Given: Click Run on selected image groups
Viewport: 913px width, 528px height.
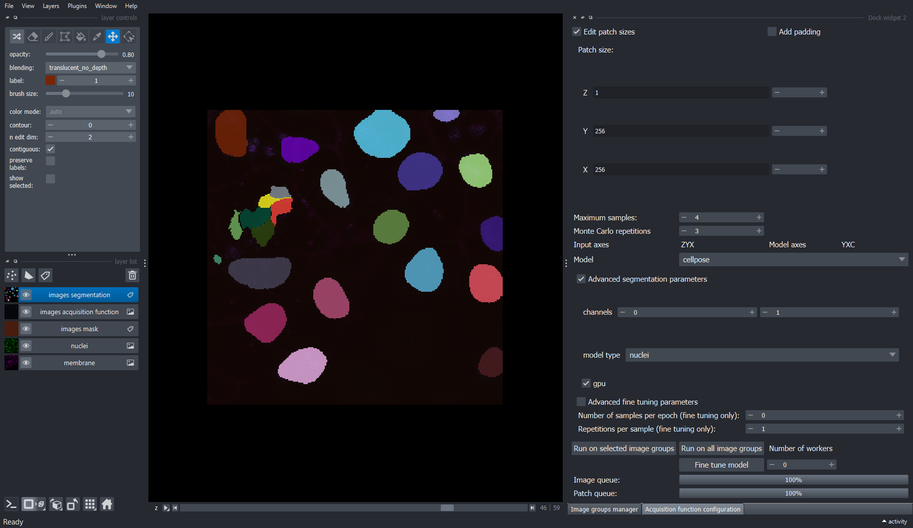Looking at the screenshot, I should [x=624, y=448].
